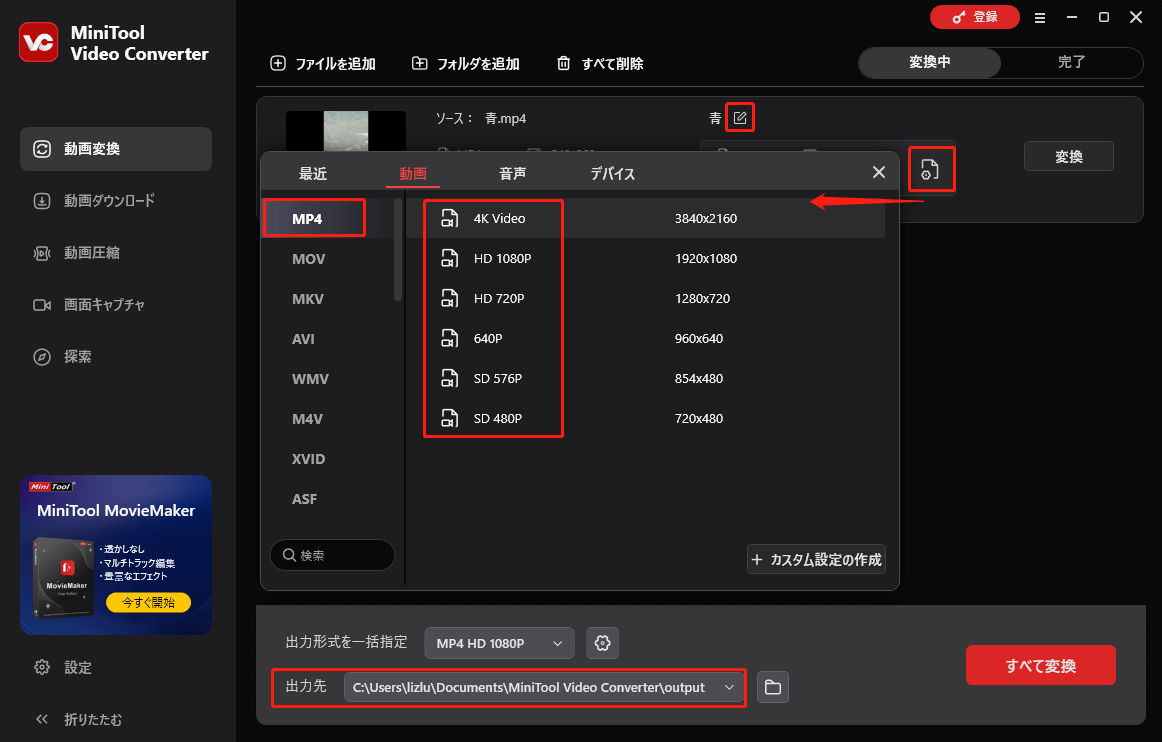Click the search magnifier icon in format panel
The image size is (1162, 742).
point(290,554)
